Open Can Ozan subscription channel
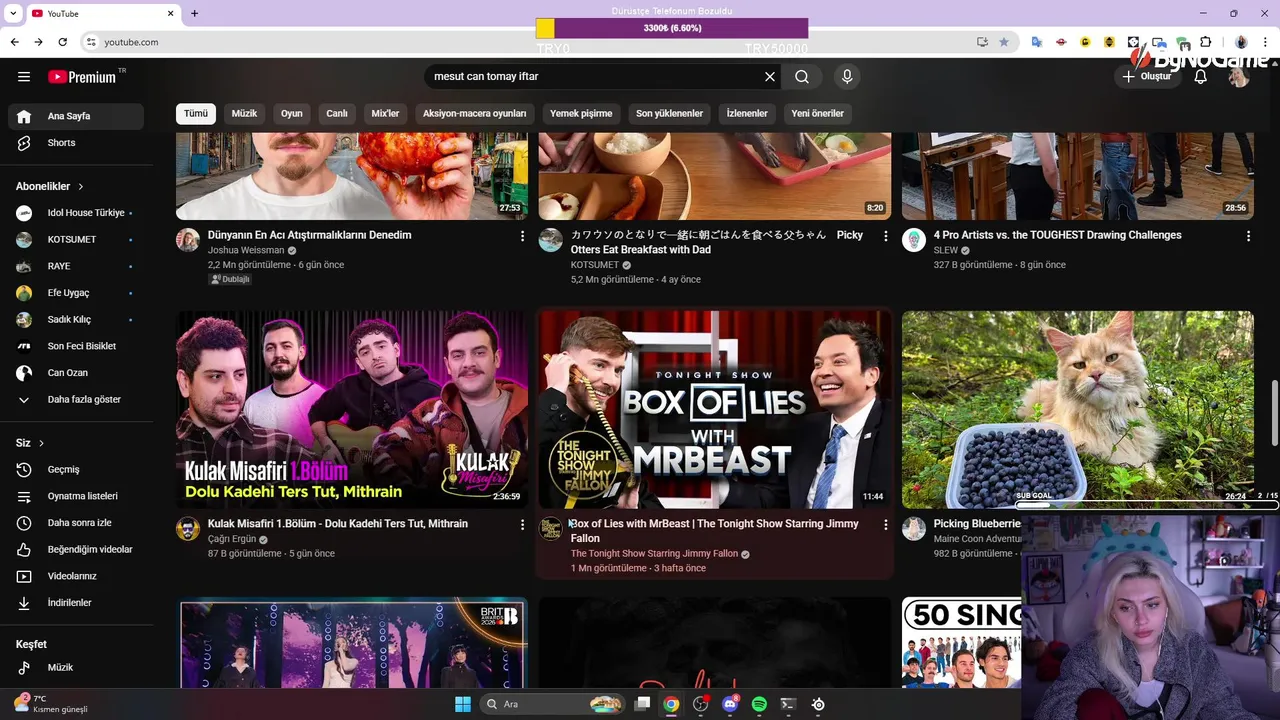Viewport: 1280px width, 720px height. [76, 373]
